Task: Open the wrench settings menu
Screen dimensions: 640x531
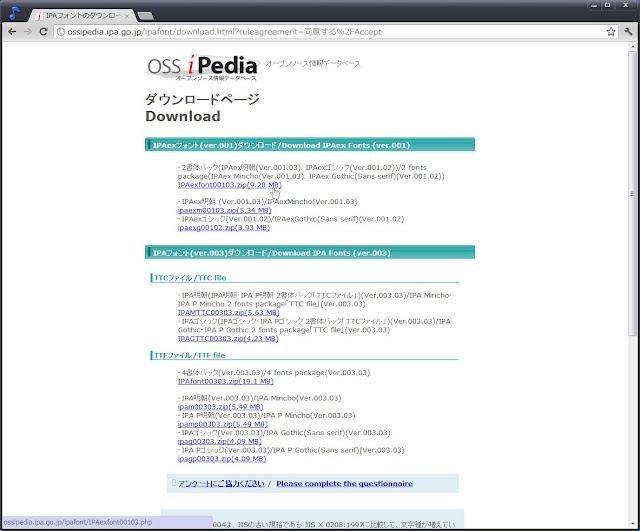Action: click(628, 31)
